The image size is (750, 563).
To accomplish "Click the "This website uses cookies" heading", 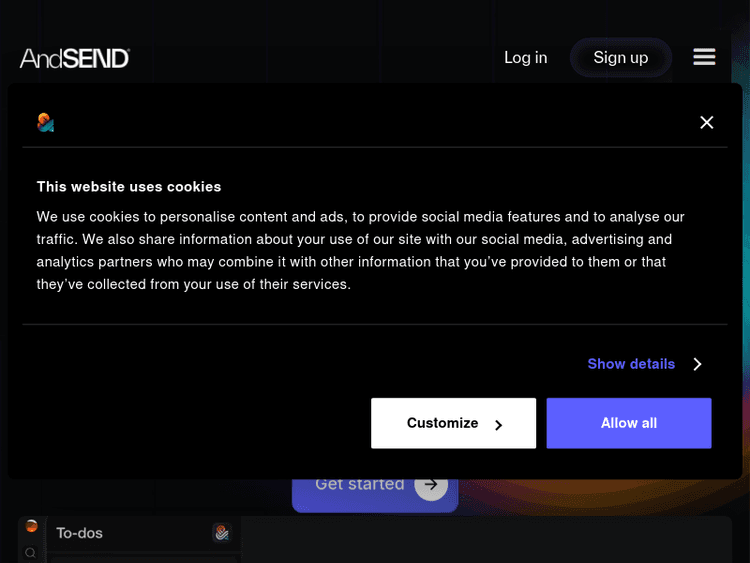I will [x=129, y=186].
